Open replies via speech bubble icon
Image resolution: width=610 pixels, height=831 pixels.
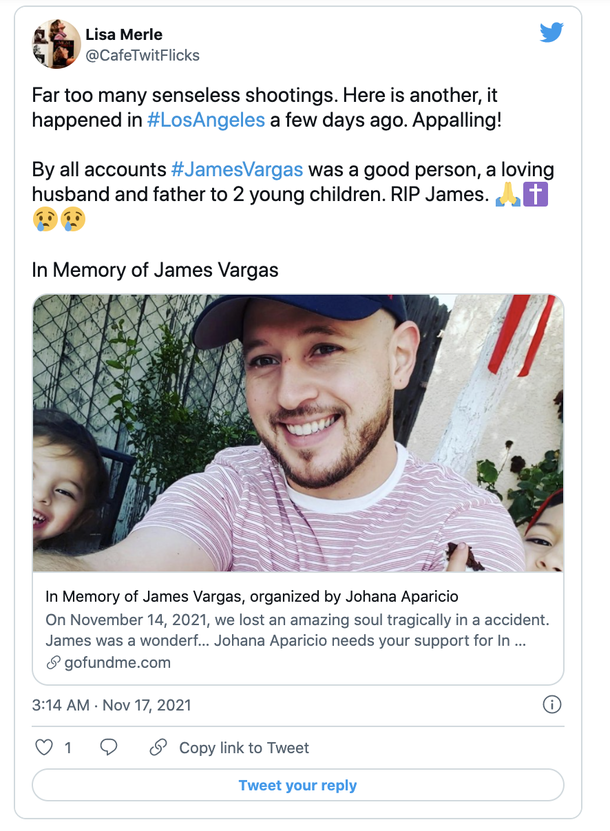[109, 747]
